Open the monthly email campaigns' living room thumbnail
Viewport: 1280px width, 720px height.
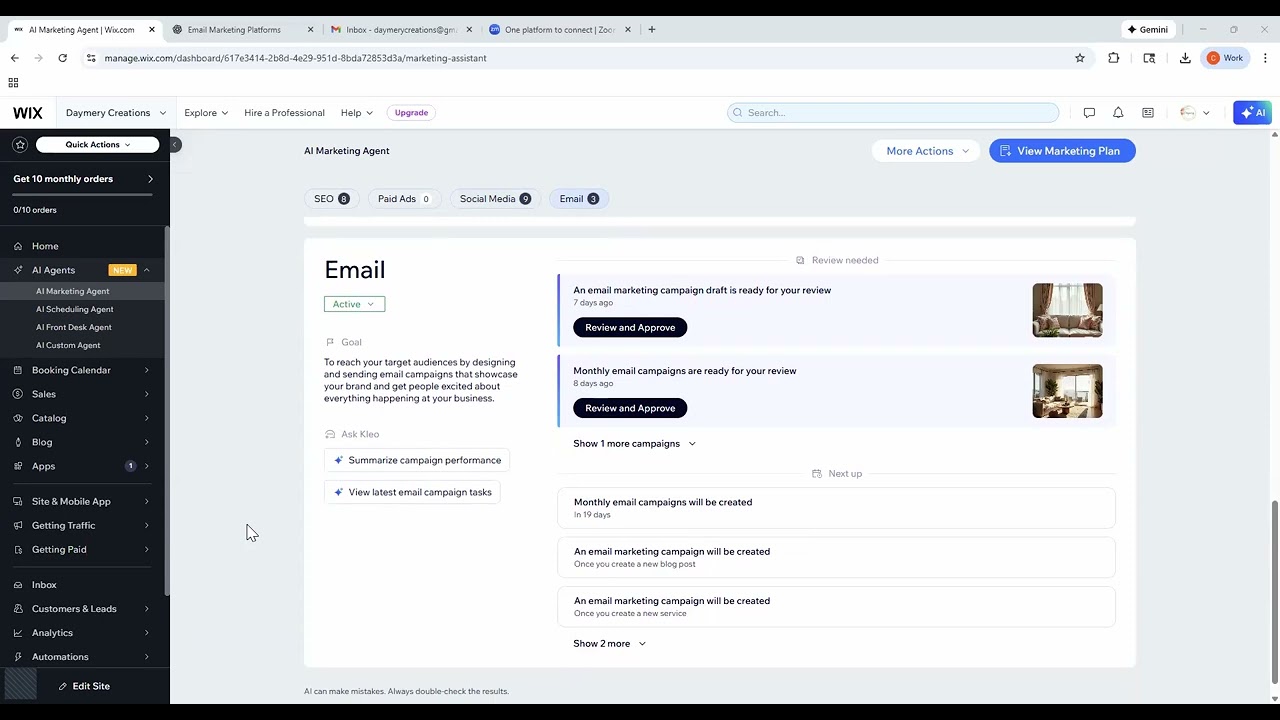[x=1067, y=391]
